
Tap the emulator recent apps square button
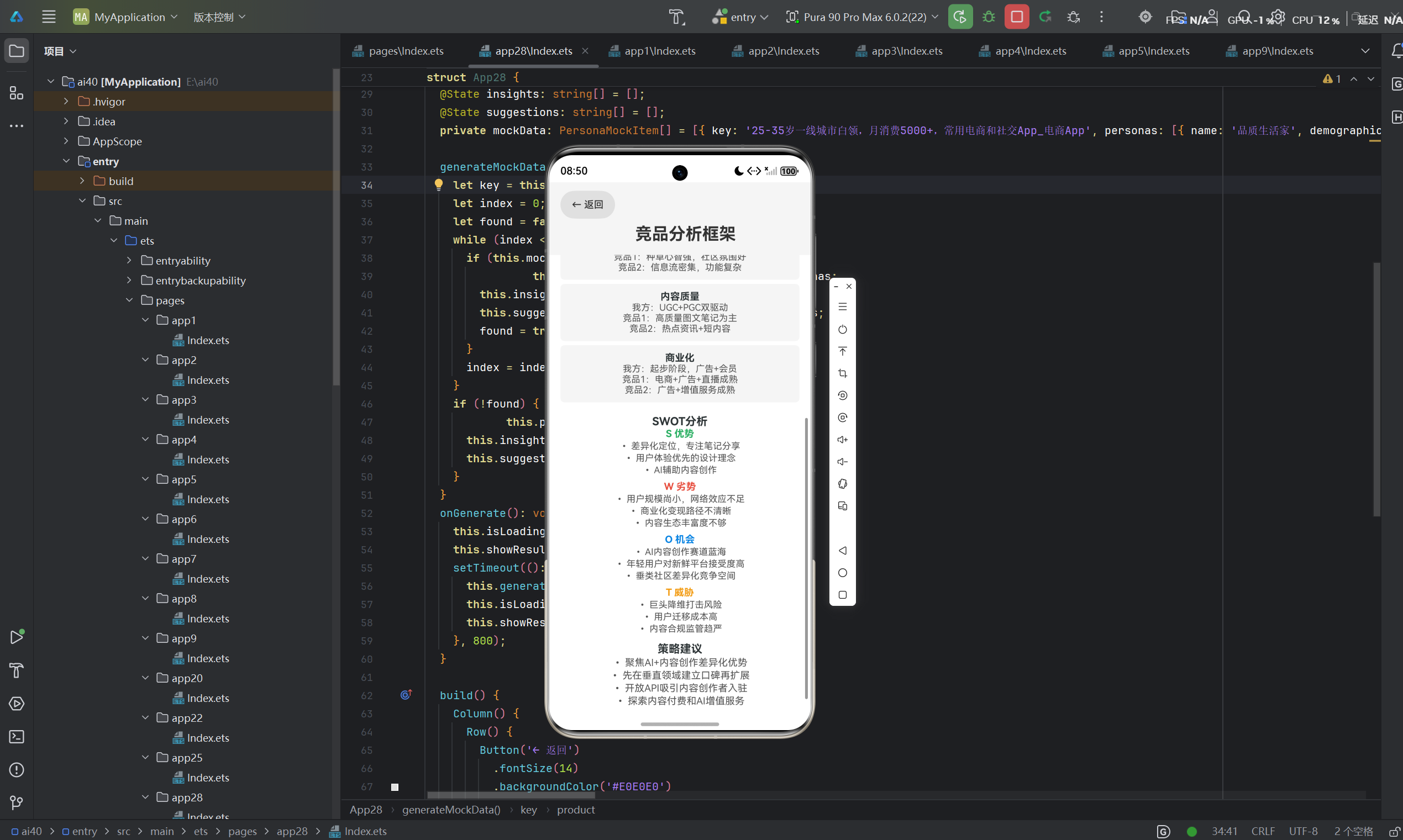coord(843,594)
